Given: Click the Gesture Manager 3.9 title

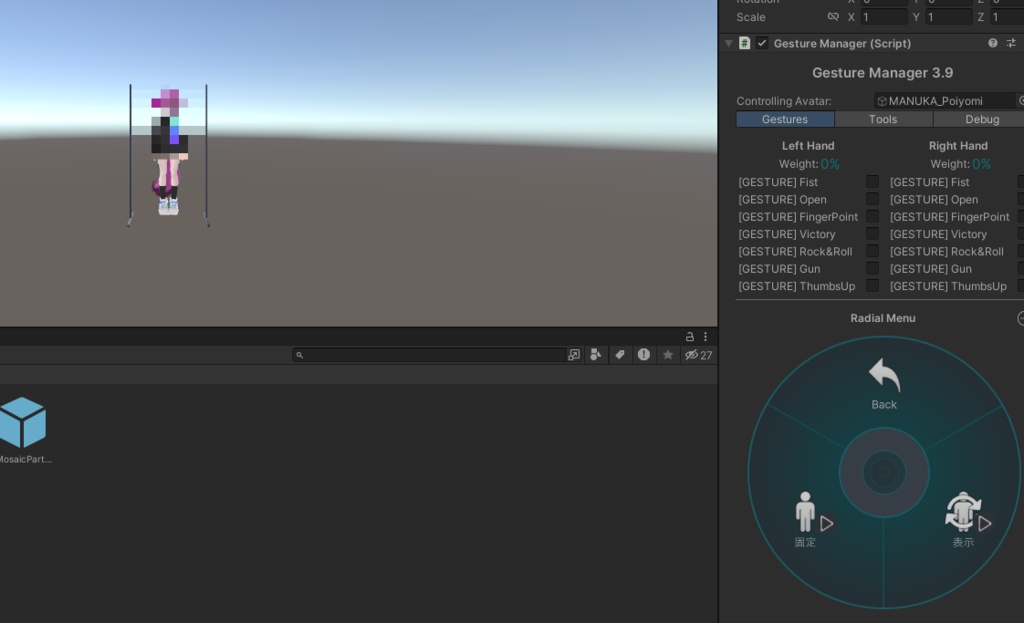Looking at the screenshot, I should pos(882,72).
